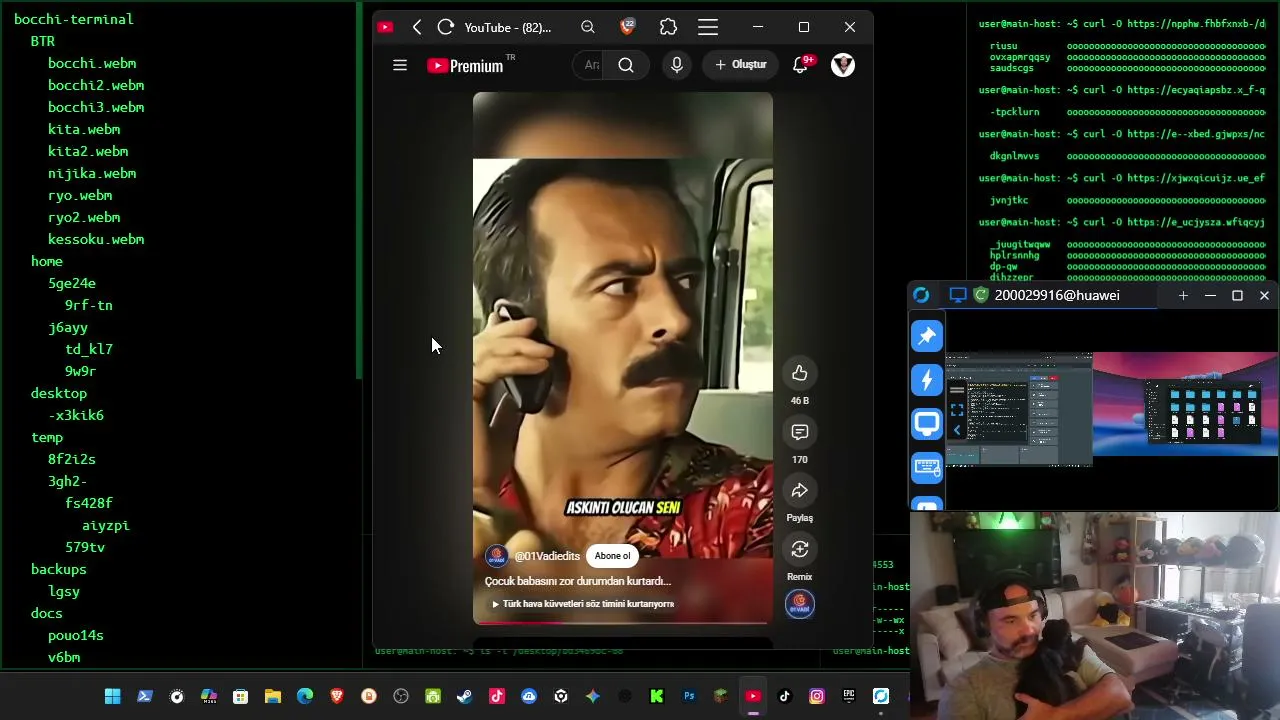This screenshot has width=1280, height=720.
Task: Share the Short using Paylaş
Action: [800, 491]
